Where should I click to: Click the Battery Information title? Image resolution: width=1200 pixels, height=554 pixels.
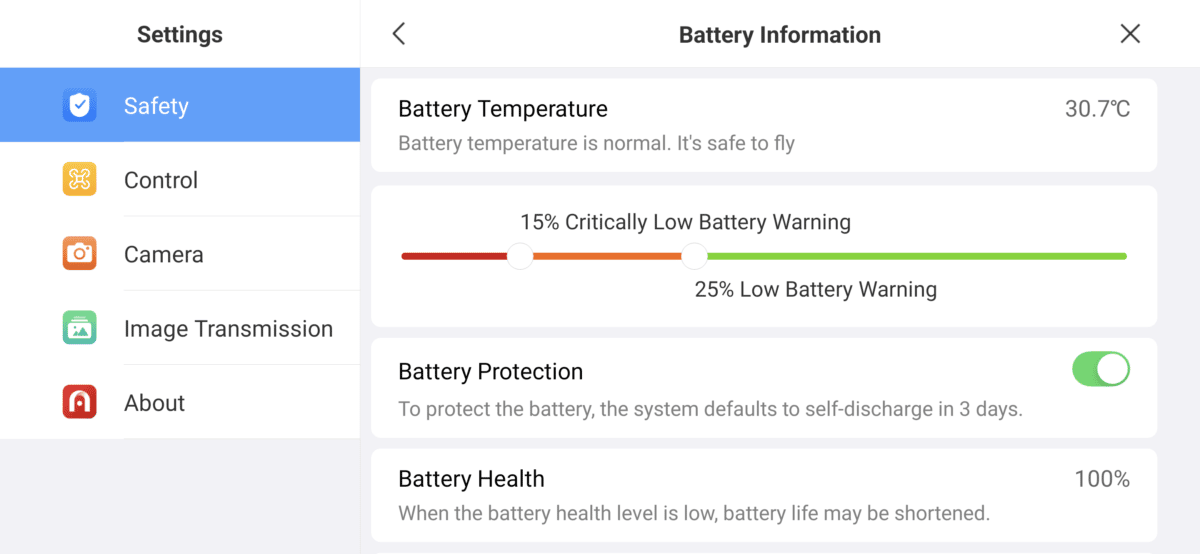tap(780, 35)
